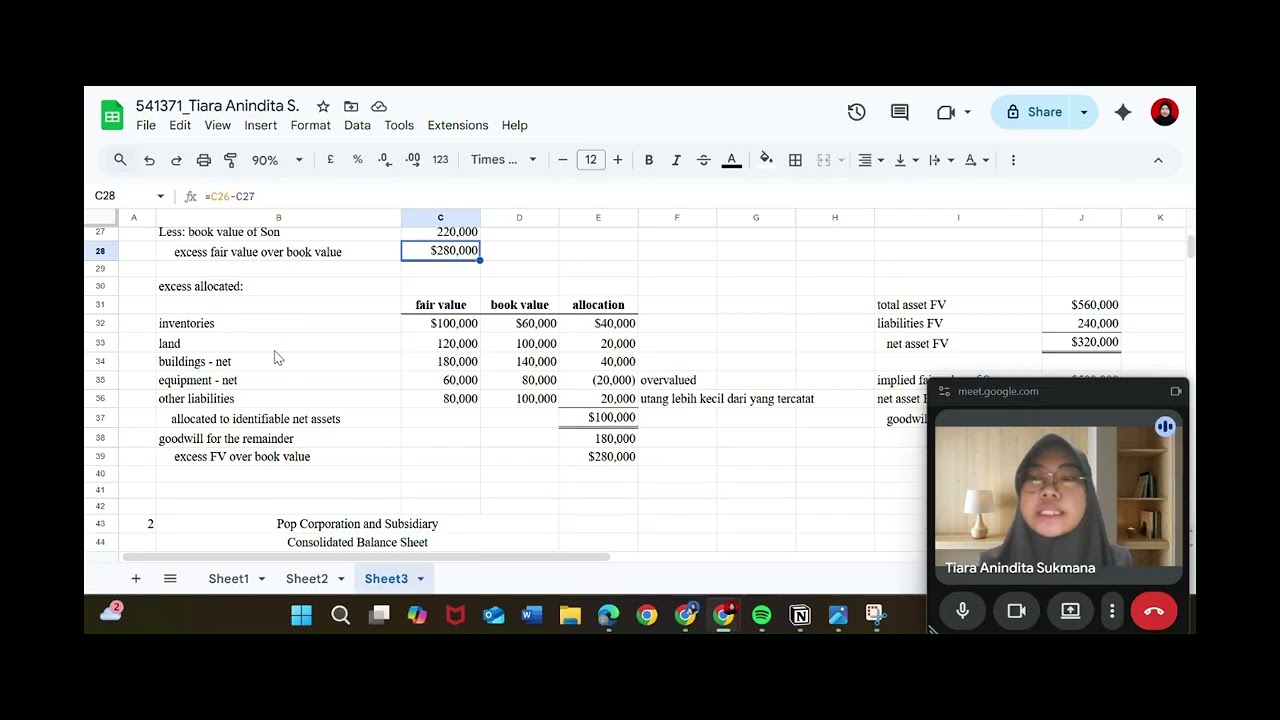This screenshot has height=720, width=1280.
Task: Decrease the font size
Action: 562,160
